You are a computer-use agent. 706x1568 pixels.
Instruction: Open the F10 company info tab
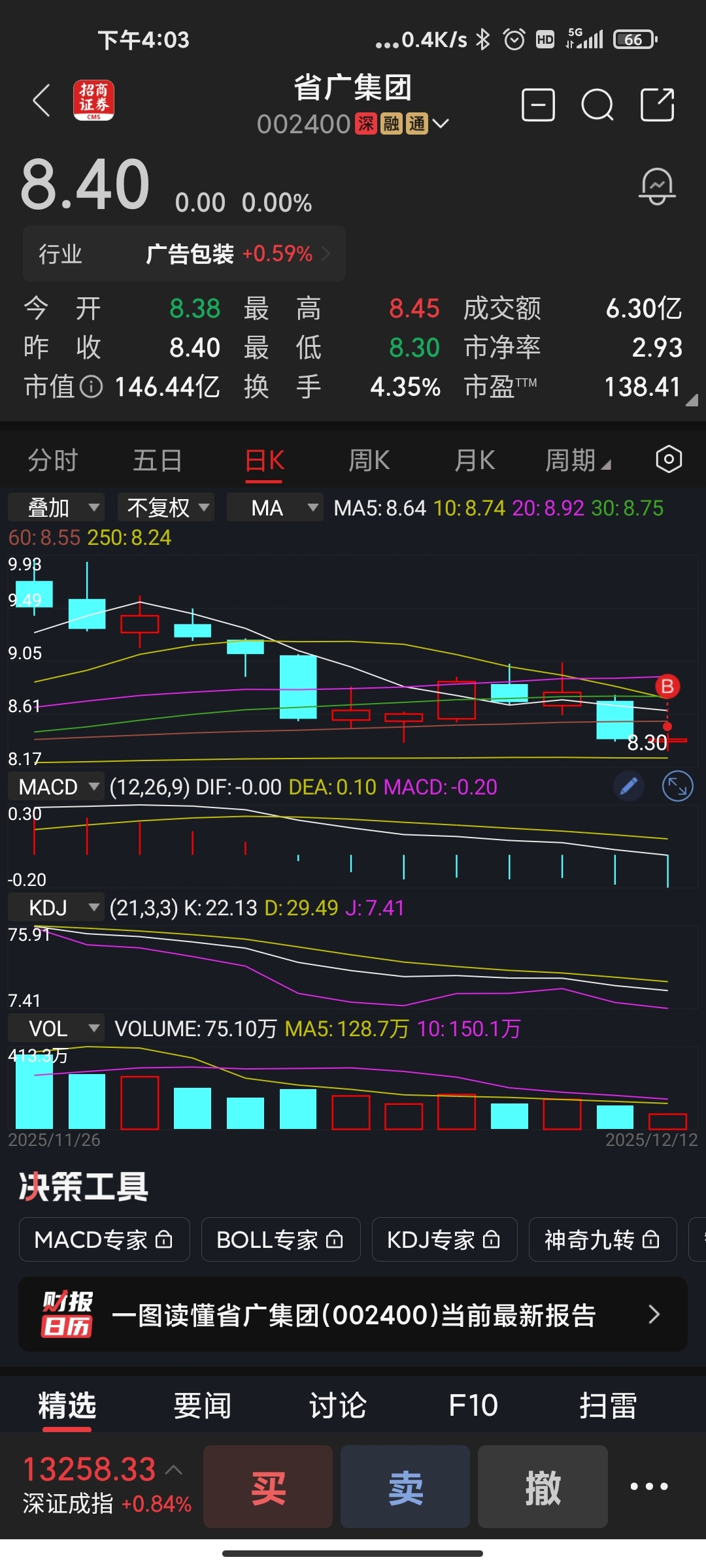coord(473,1405)
